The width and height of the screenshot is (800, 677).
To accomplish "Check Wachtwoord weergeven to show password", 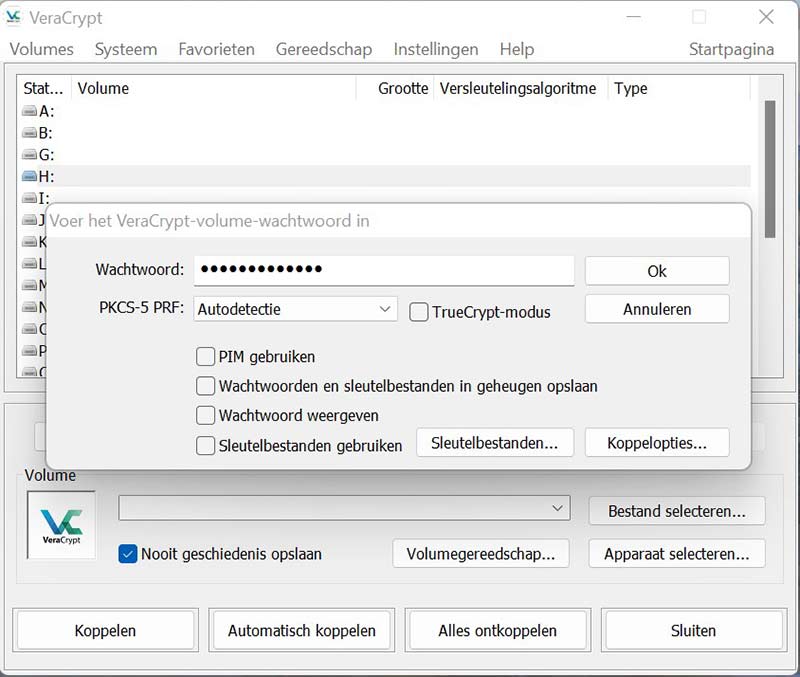I will click(205, 415).
